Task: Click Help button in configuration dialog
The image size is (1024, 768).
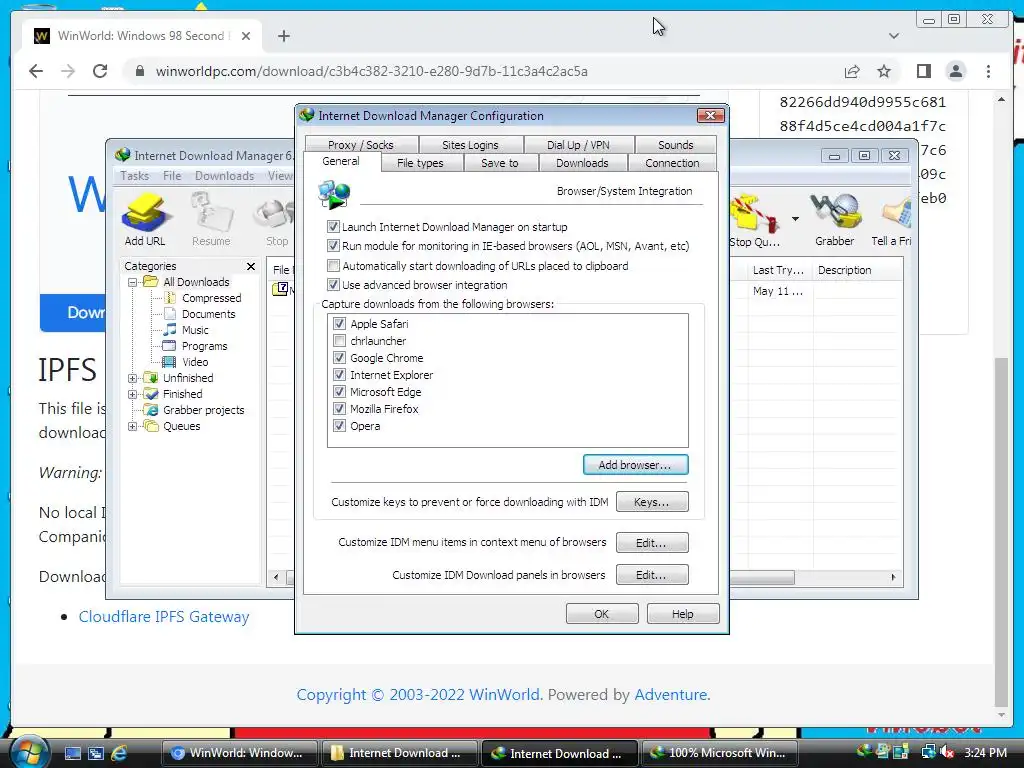Action: (682, 614)
